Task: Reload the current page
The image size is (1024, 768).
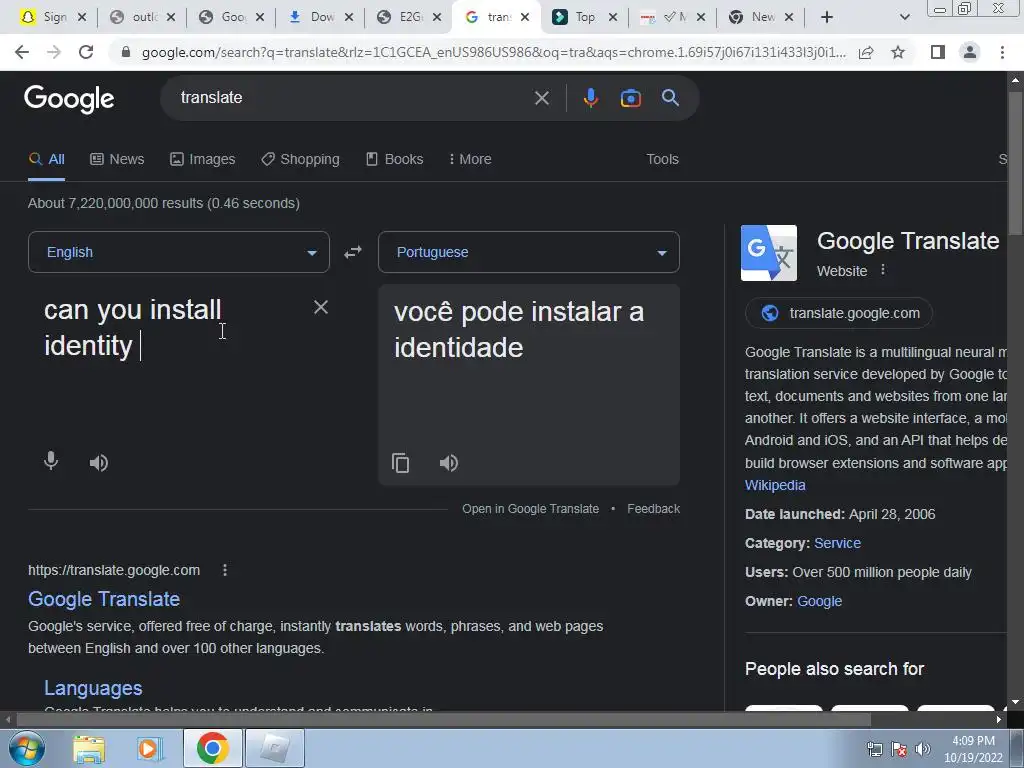Action: pos(86,52)
